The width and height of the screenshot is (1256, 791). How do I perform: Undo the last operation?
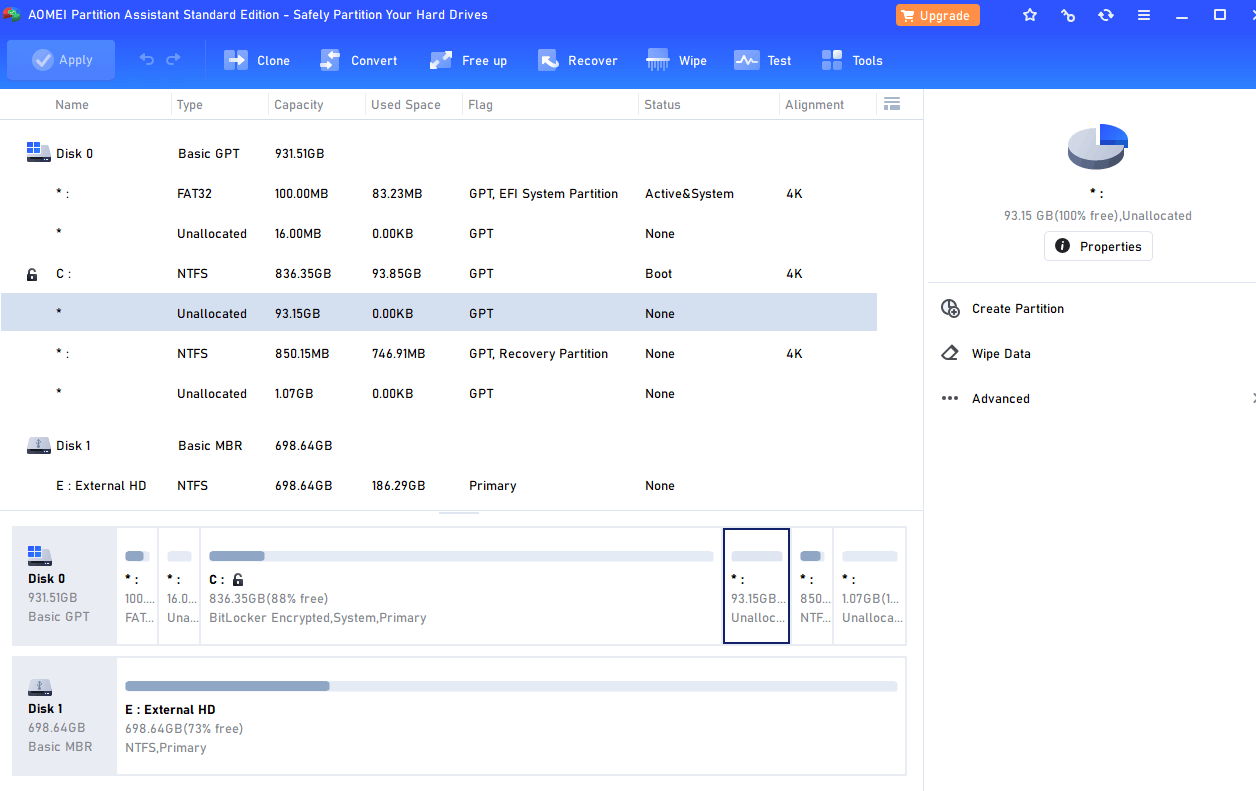tap(147, 60)
